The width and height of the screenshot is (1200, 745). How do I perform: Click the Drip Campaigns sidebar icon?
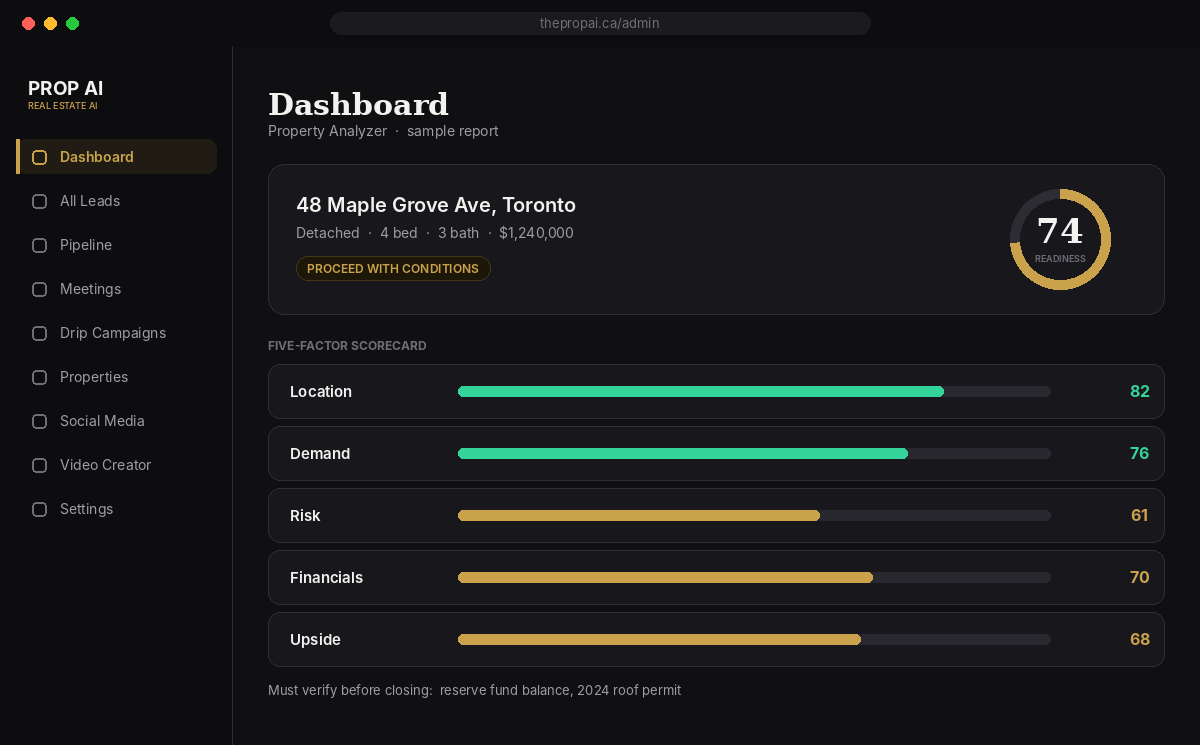[40, 333]
